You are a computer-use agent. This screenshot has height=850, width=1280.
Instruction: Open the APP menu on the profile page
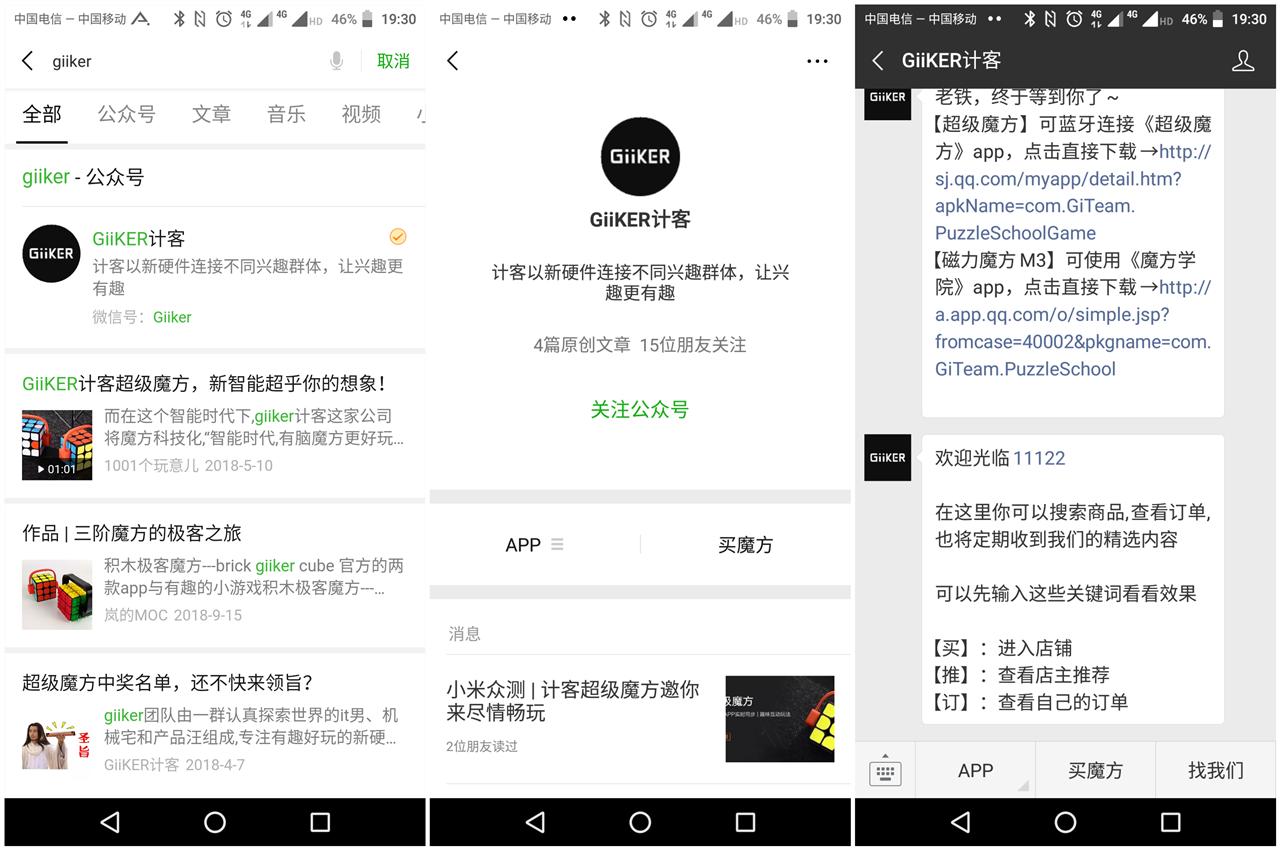pos(534,545)
